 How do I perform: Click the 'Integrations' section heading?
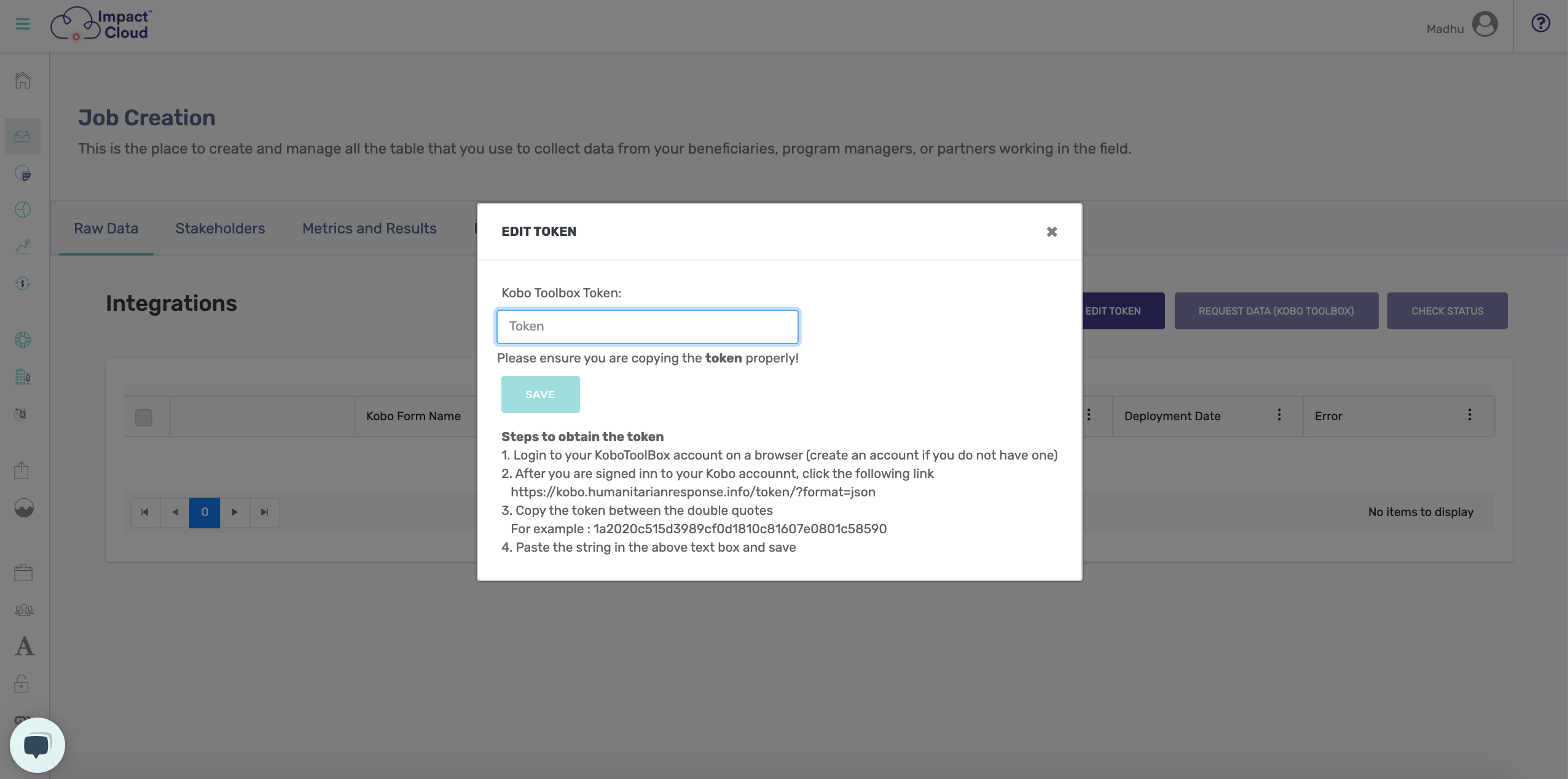click(171, 303)
